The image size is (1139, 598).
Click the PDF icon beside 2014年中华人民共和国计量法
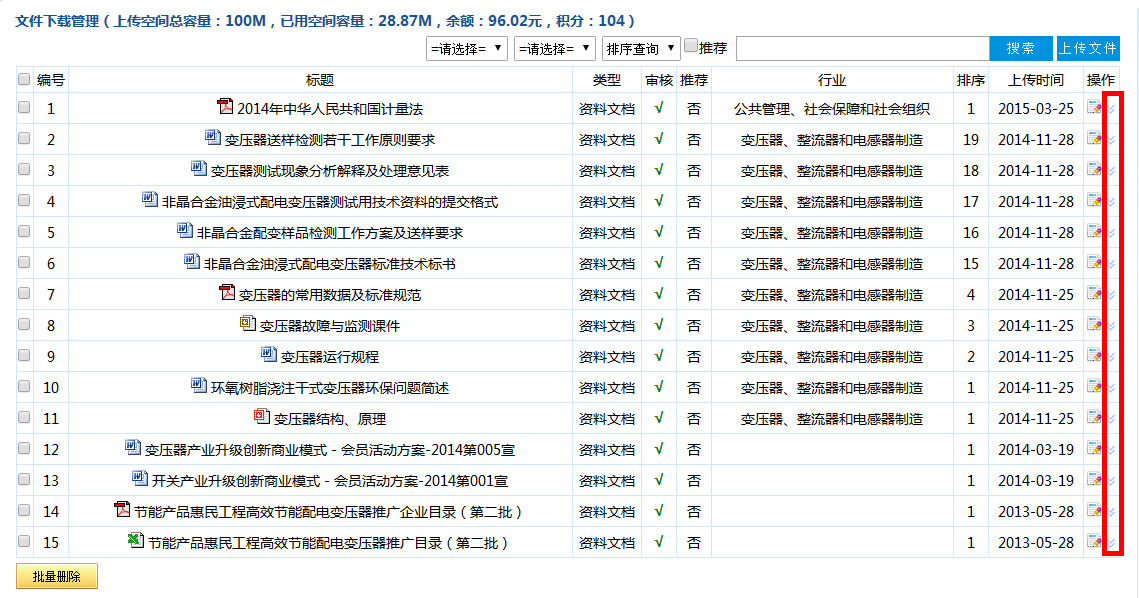pyautogui.click(x=225, y=107)
